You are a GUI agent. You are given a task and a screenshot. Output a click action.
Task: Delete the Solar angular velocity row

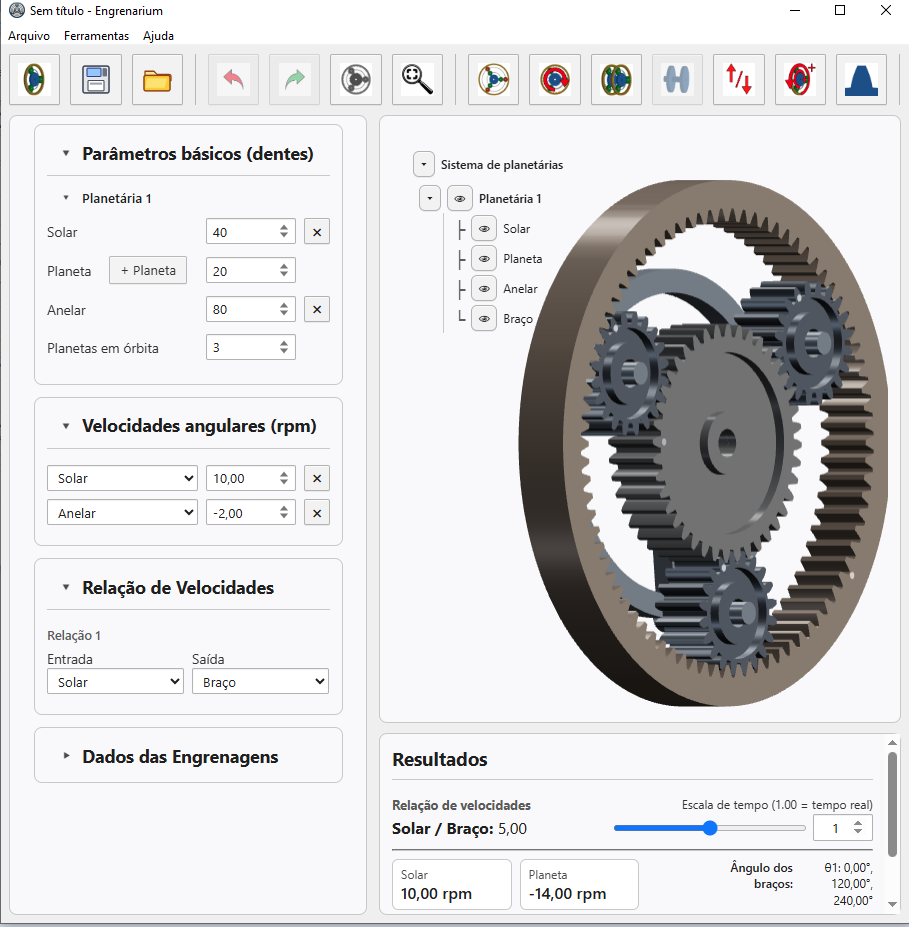tap(317, 478)
